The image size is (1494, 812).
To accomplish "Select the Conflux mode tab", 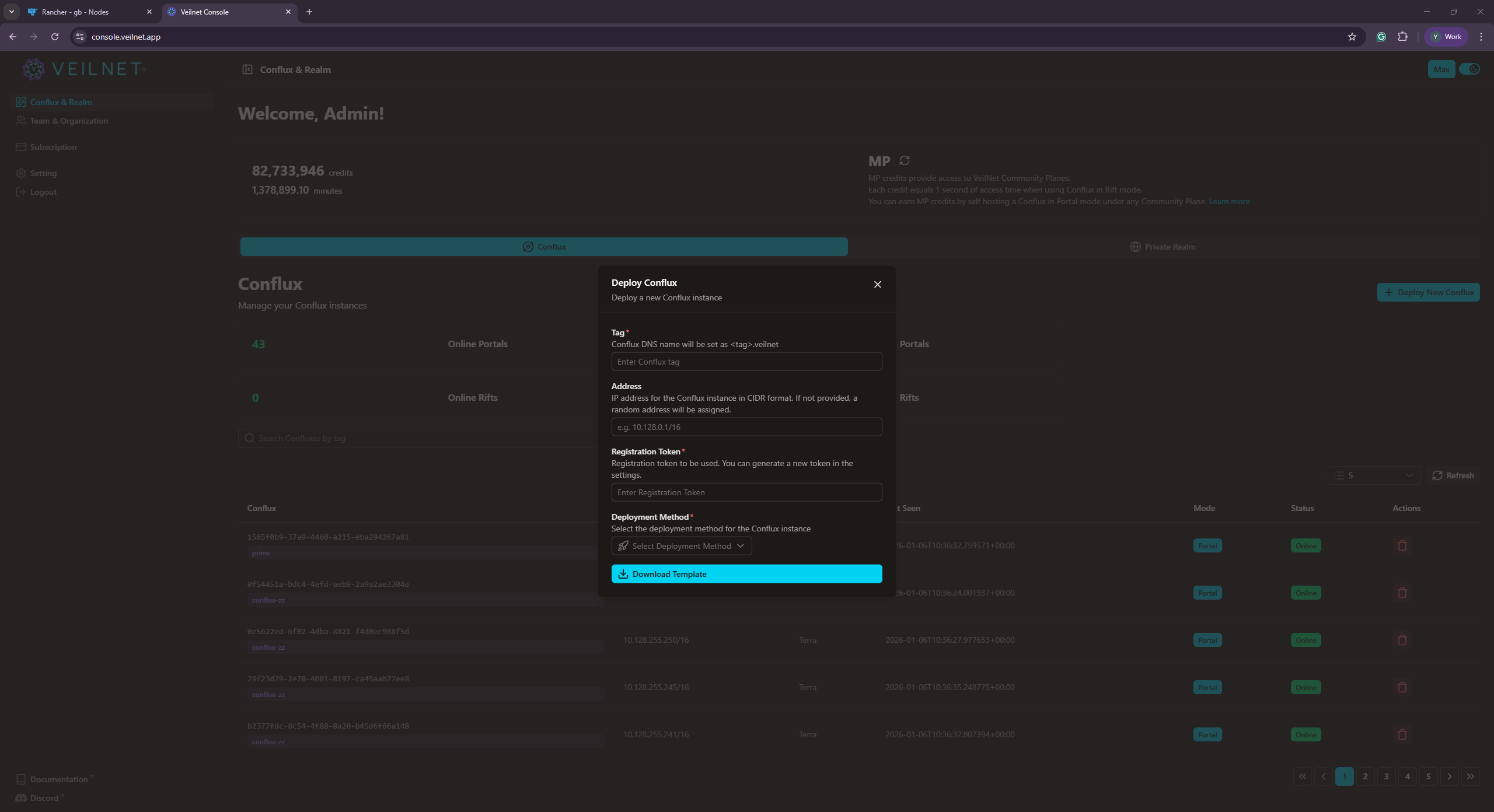I will click(x=543, y=246).
